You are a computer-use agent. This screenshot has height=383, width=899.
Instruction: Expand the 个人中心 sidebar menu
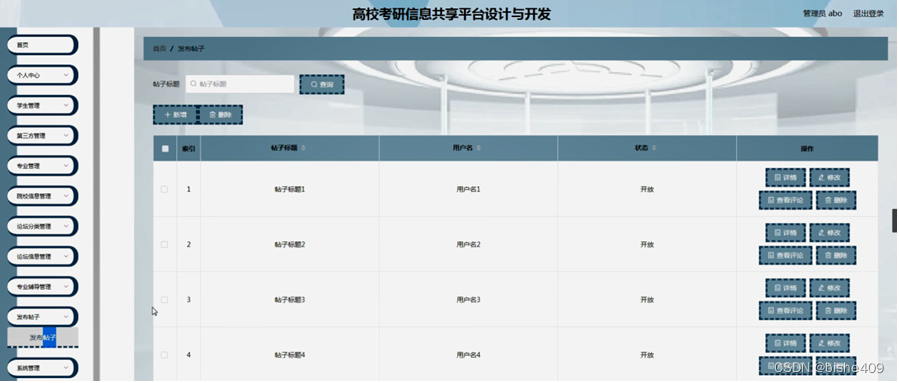coord(41,75)
